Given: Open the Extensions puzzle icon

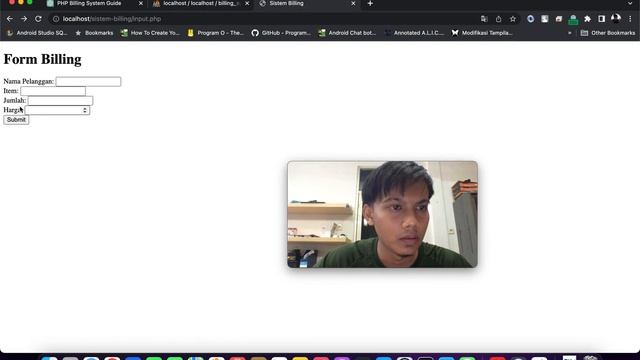Looking at the screenshot, I should pos(587,19).
